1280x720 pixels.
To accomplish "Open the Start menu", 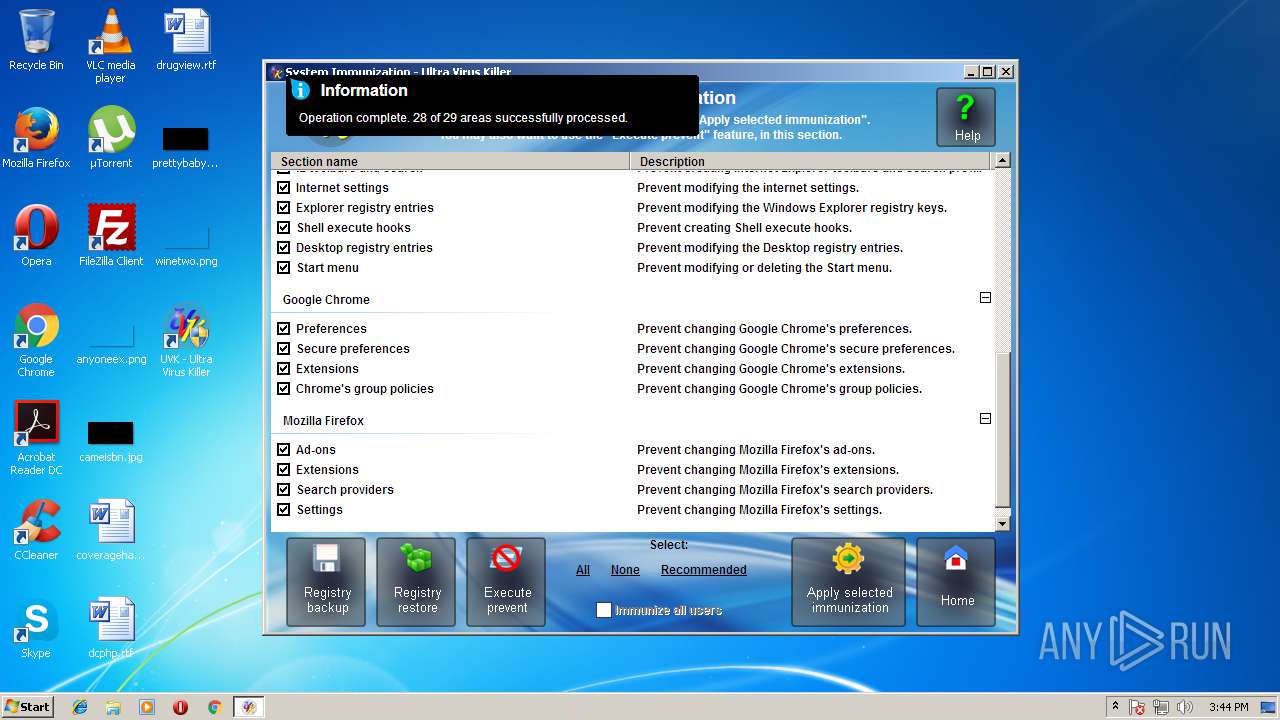I will point(28,707).
